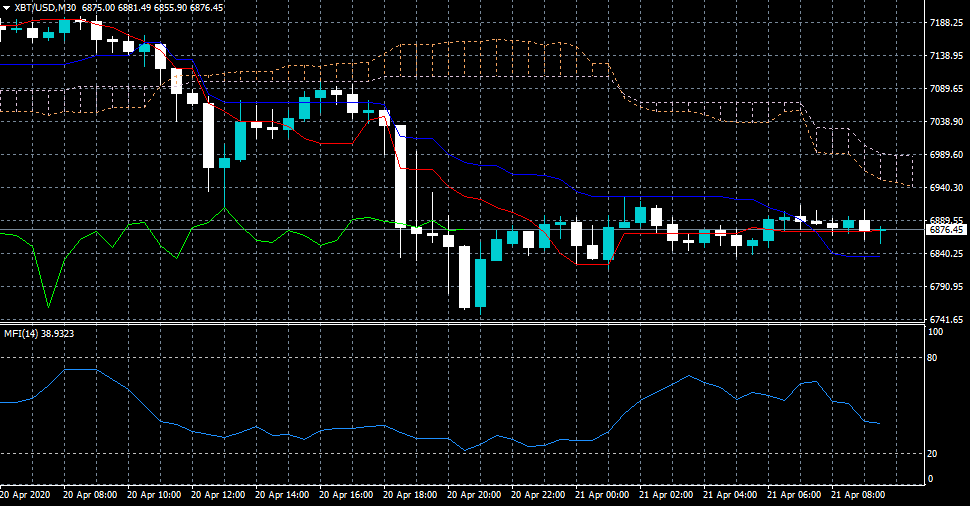Click the MFI scale value 20
This screenshot has width=970, height=506.
point(933,453)
